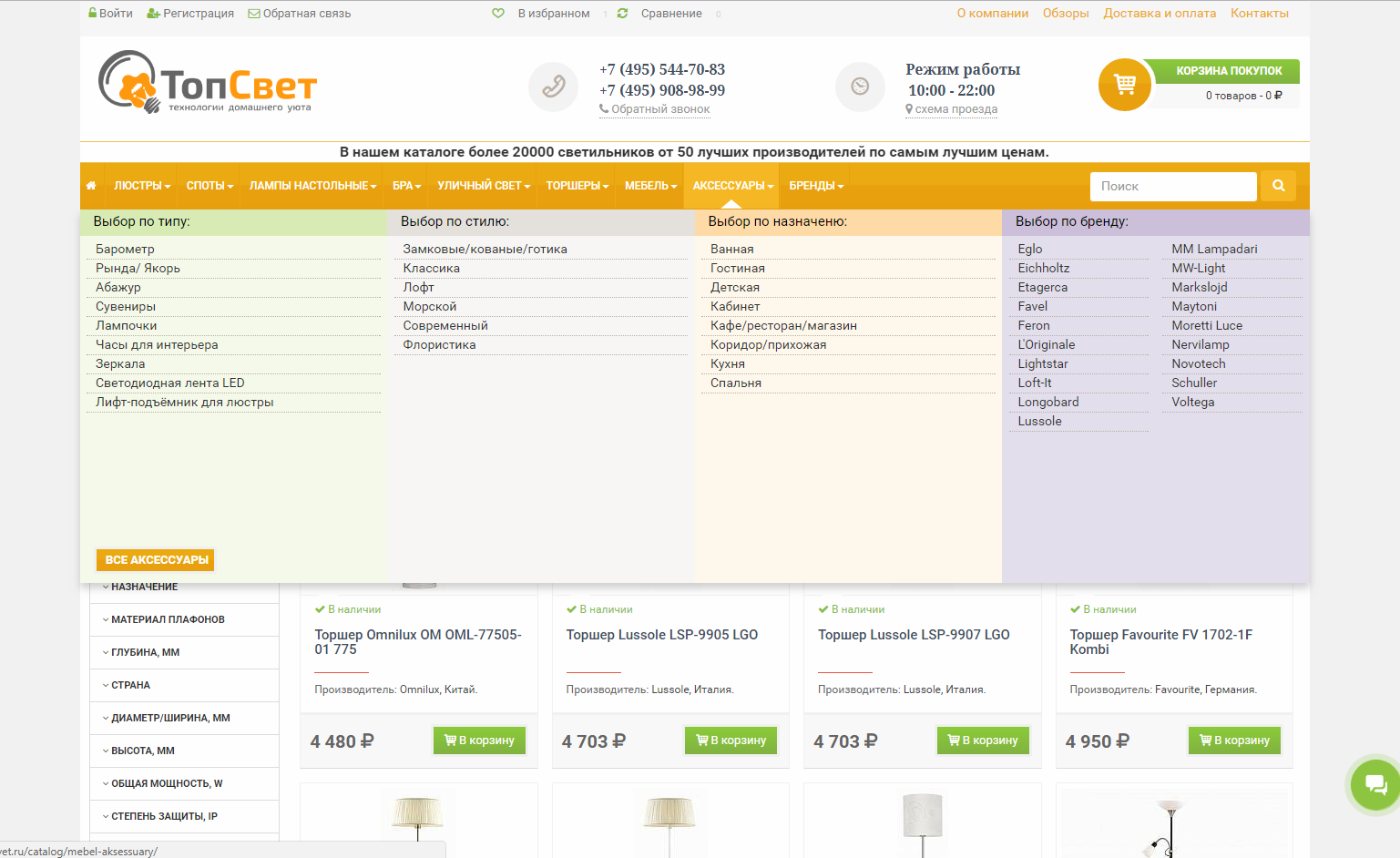Open Торшер Omnilux OM OML-77505-01 775 title
Viewport: 1400px width, 858px height.
click(x=418, y=642)
